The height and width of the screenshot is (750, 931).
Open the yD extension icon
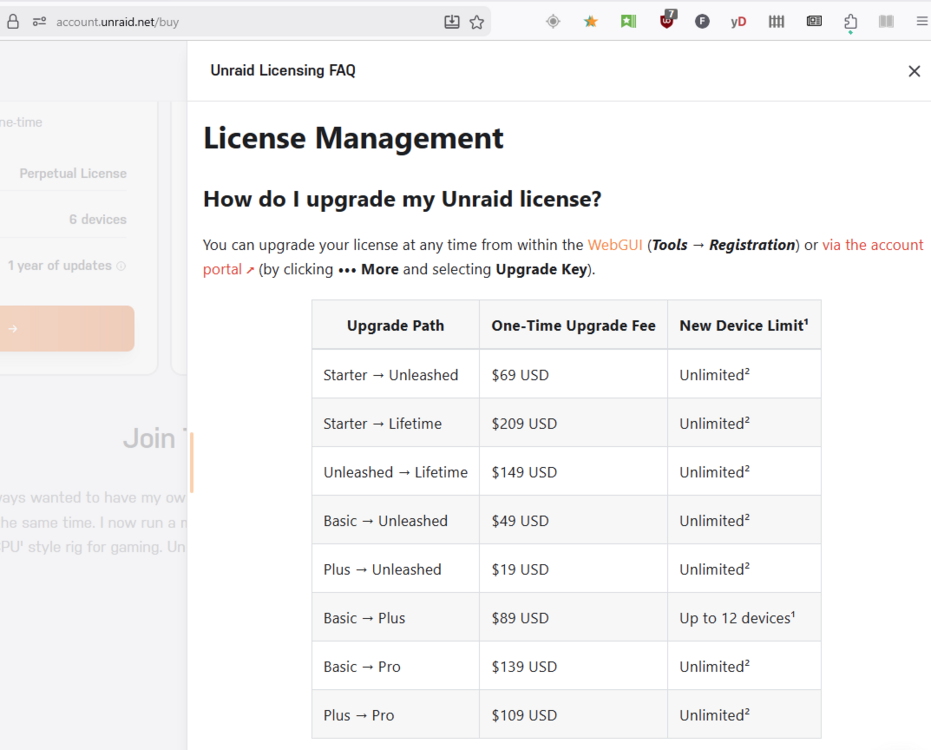(x=738, y=22)
